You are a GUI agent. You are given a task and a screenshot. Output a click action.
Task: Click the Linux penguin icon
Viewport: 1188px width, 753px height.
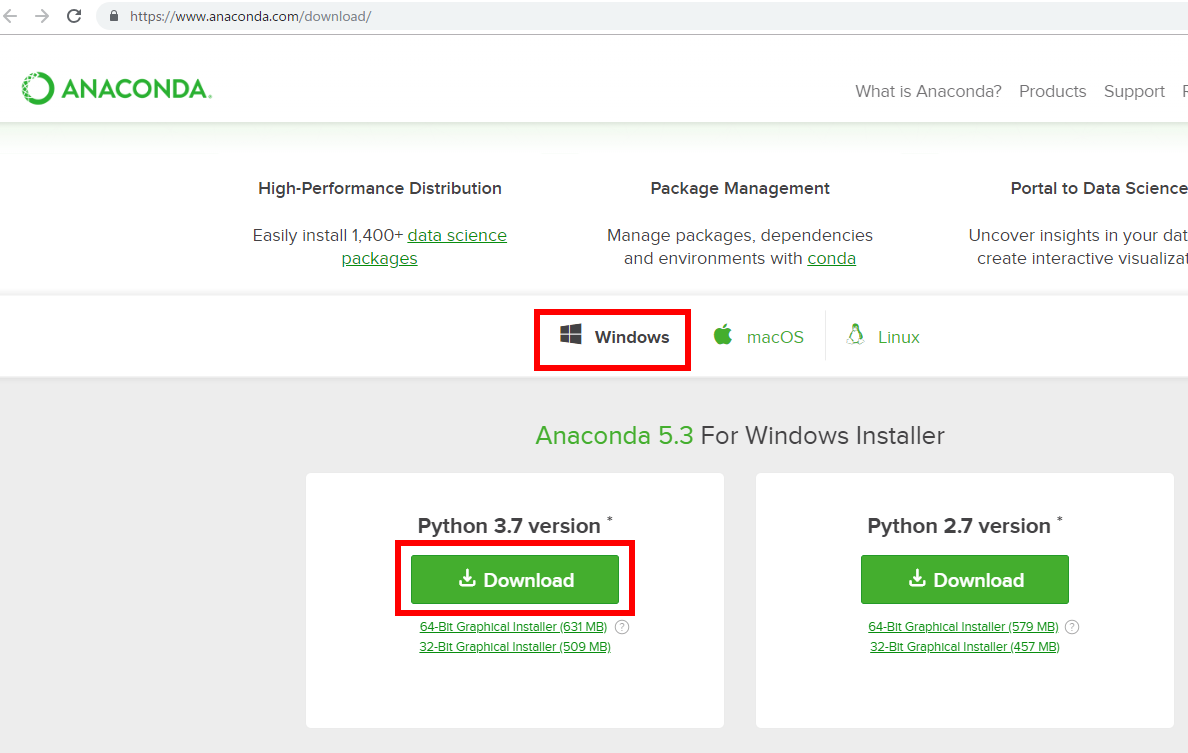pos(855,334)
